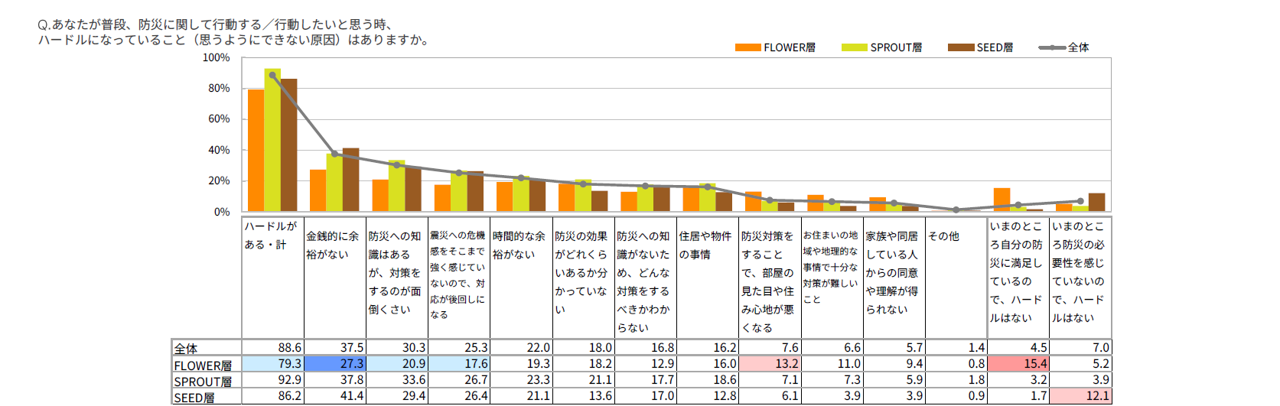The width and height of the screenshot is (1280, 406).
Task: Click the pink highlighted 13.2 cell
Action: [769, 365]
